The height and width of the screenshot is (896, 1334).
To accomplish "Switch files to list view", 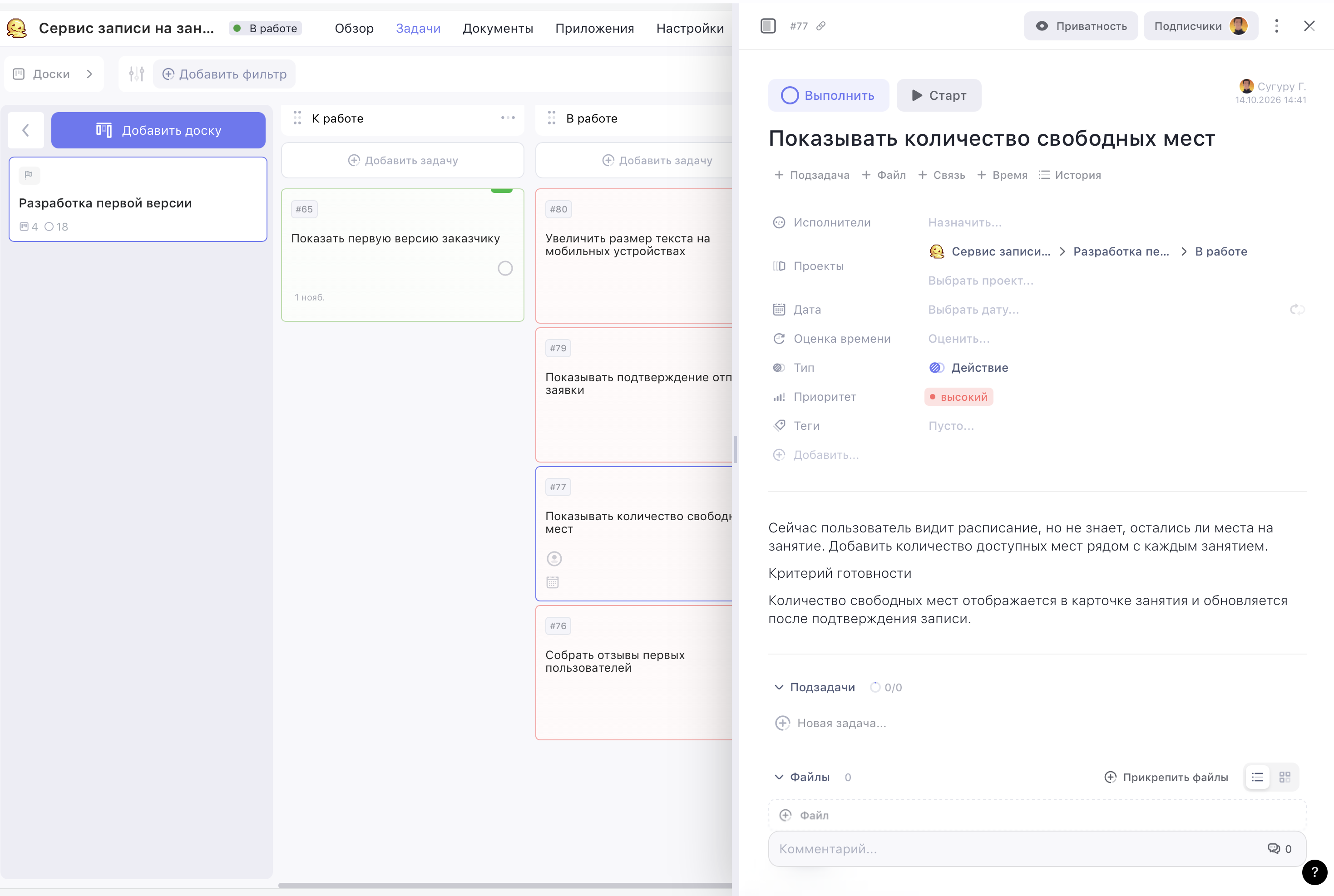I will click(x=1257, y=777).
